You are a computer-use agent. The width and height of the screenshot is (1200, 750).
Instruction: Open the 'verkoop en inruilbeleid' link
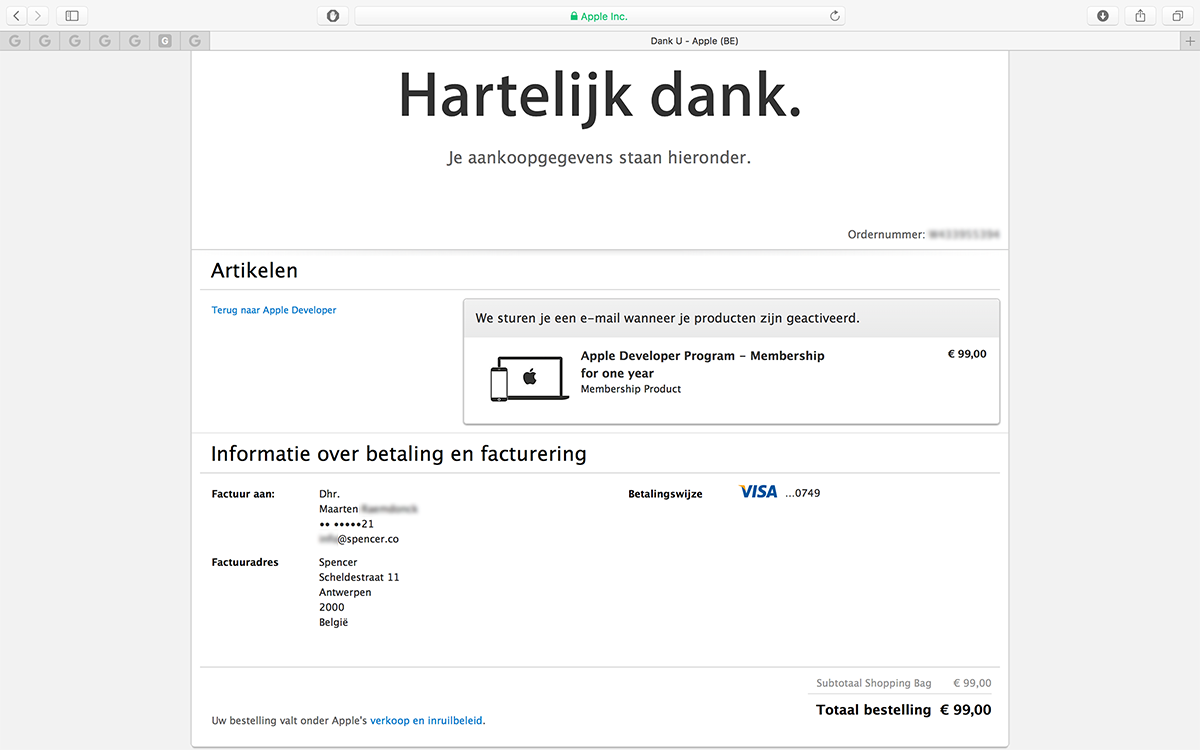pos(427,720)
